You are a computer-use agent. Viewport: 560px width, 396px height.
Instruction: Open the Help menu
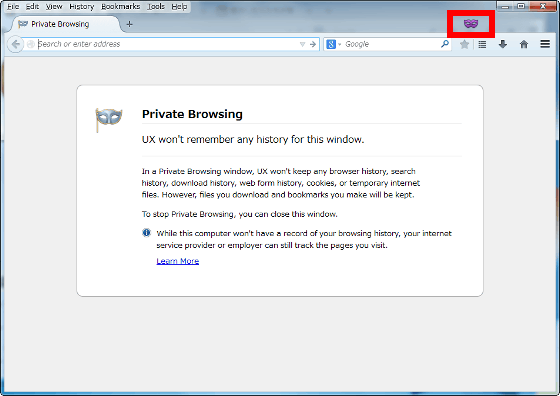[x=179, y=6]
